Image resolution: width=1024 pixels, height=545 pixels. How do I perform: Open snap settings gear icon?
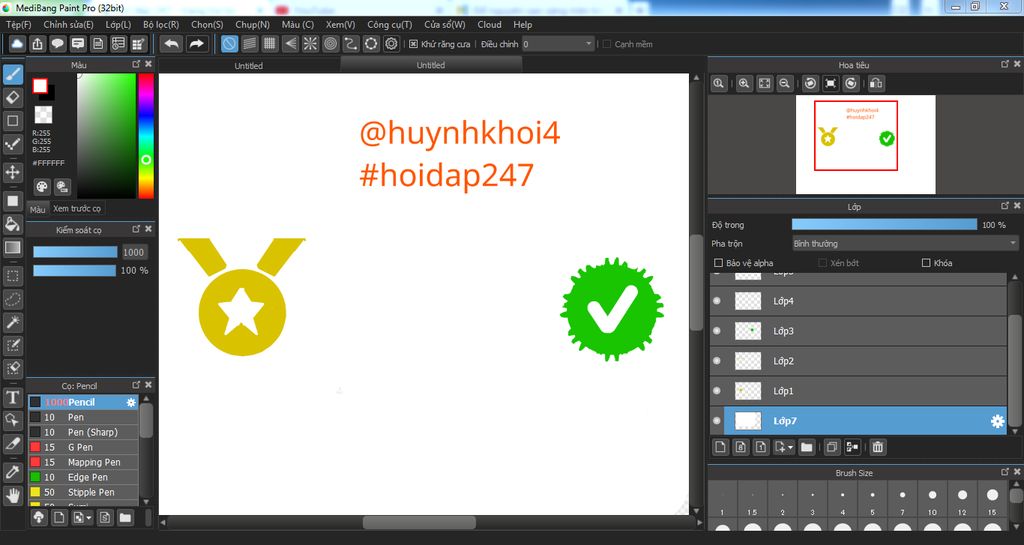click(x=391, y=44)
